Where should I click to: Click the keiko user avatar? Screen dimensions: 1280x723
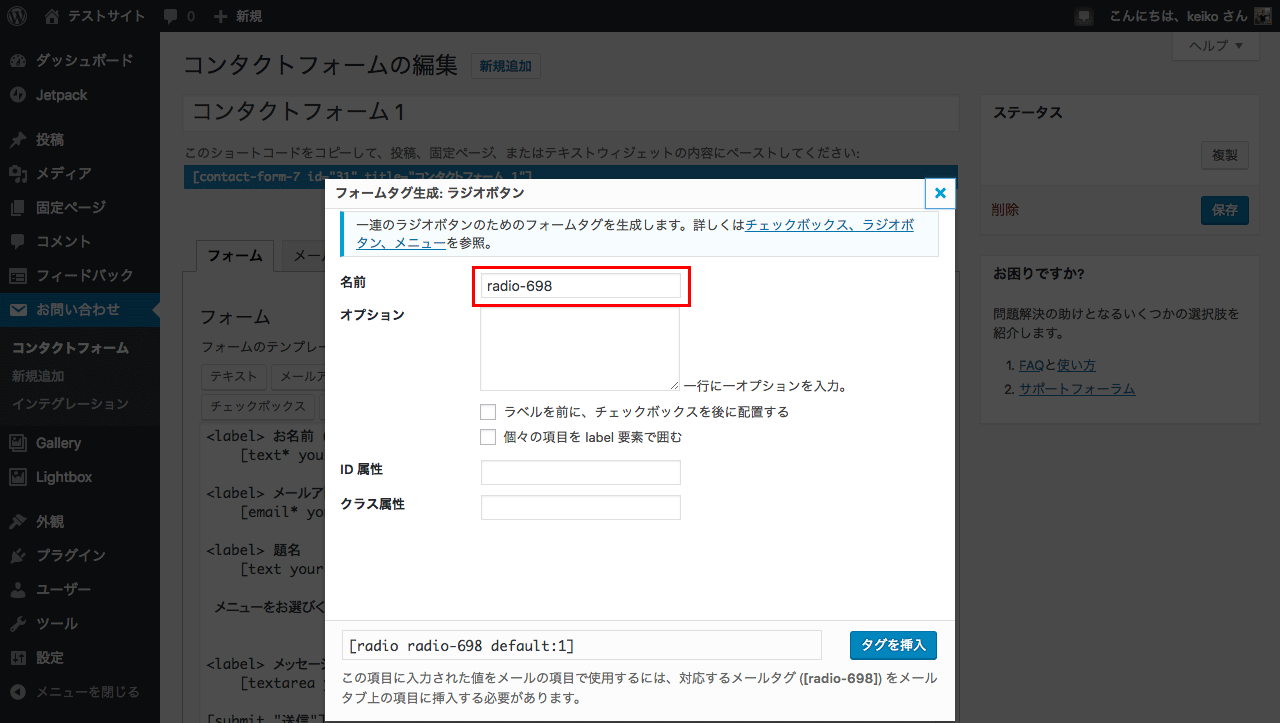click(x=1263, y=16)
